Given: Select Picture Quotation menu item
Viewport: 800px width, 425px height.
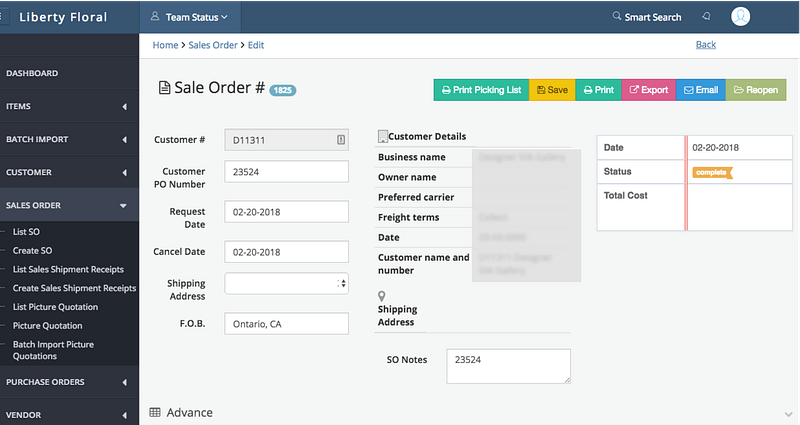Looking at the screenshot, I should tap(48, 326).
